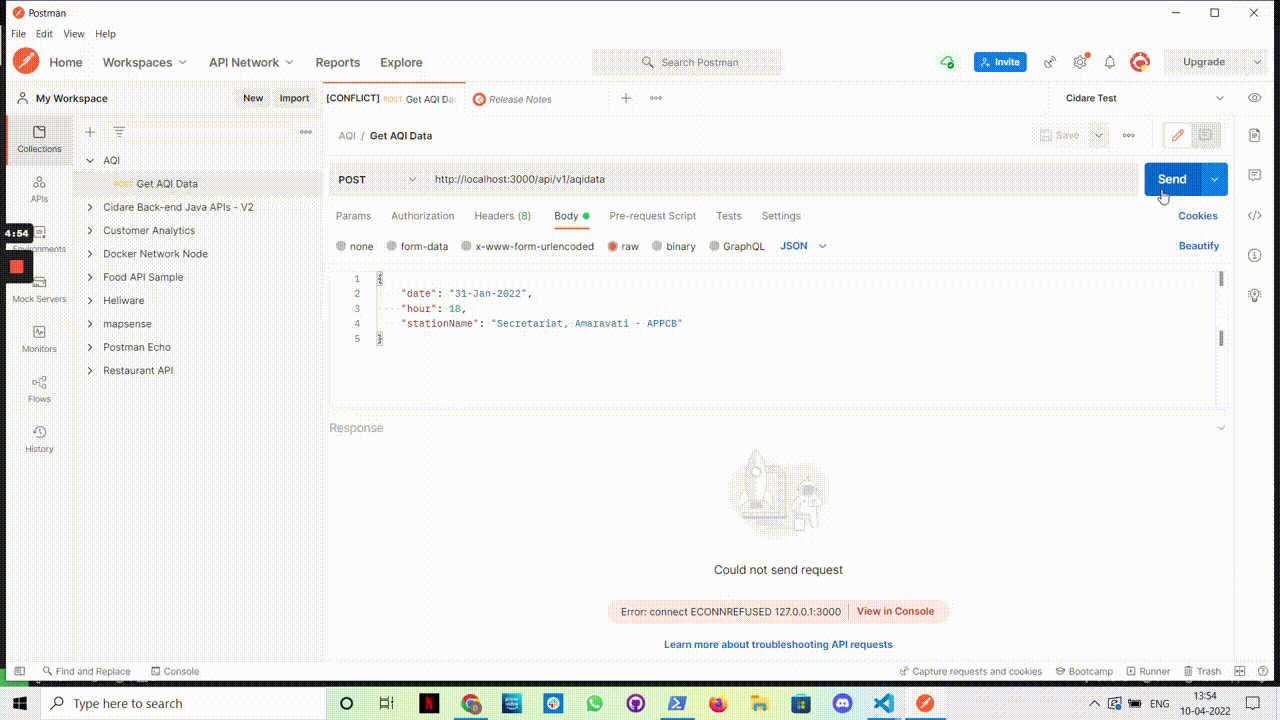Open the Flows sidebar panel

coord(39,390)
